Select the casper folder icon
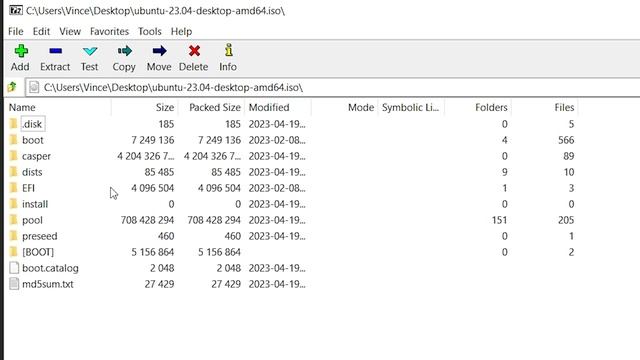 (14, 156)
